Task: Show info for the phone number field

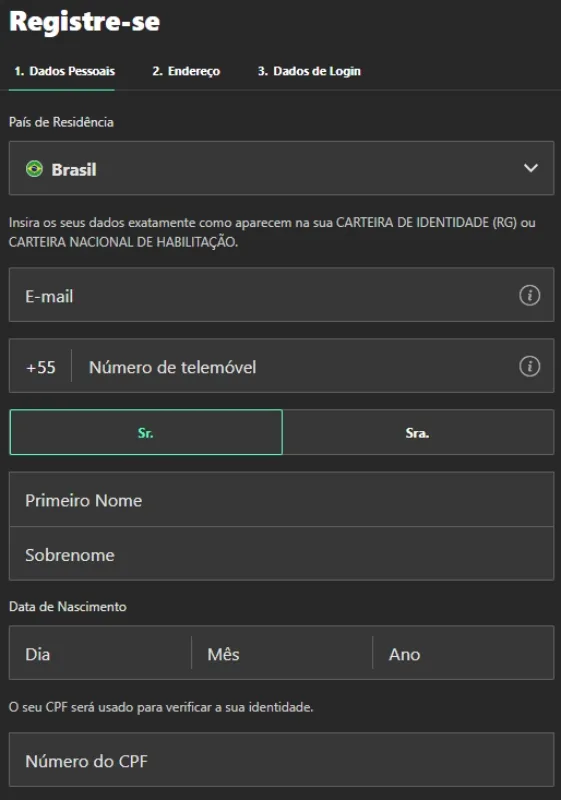Action: (529, 366)
